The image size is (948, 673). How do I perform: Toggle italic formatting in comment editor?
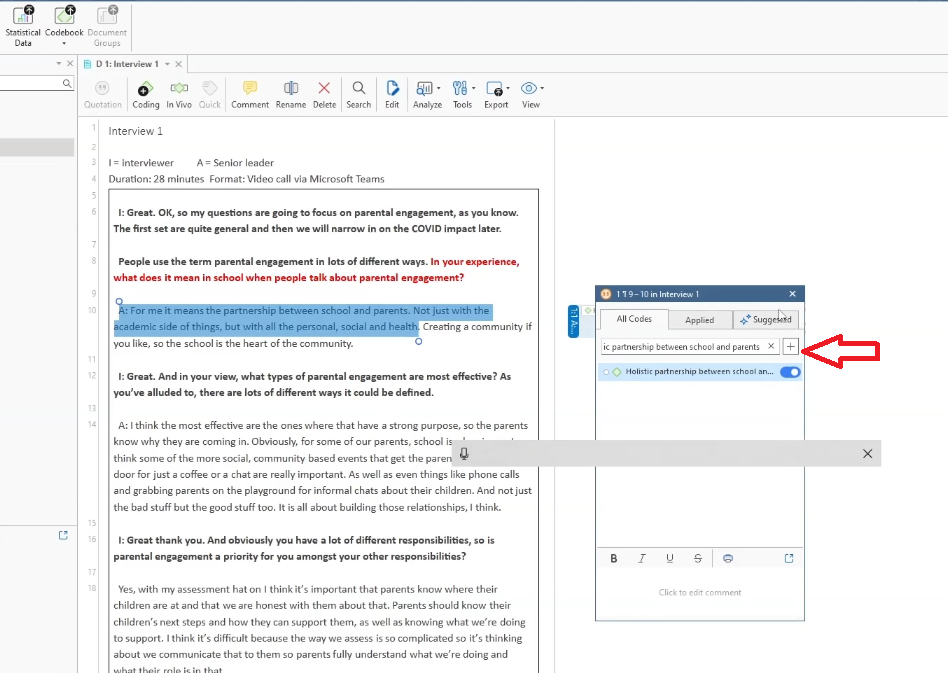pyautogui.click(x=642, y=559)
